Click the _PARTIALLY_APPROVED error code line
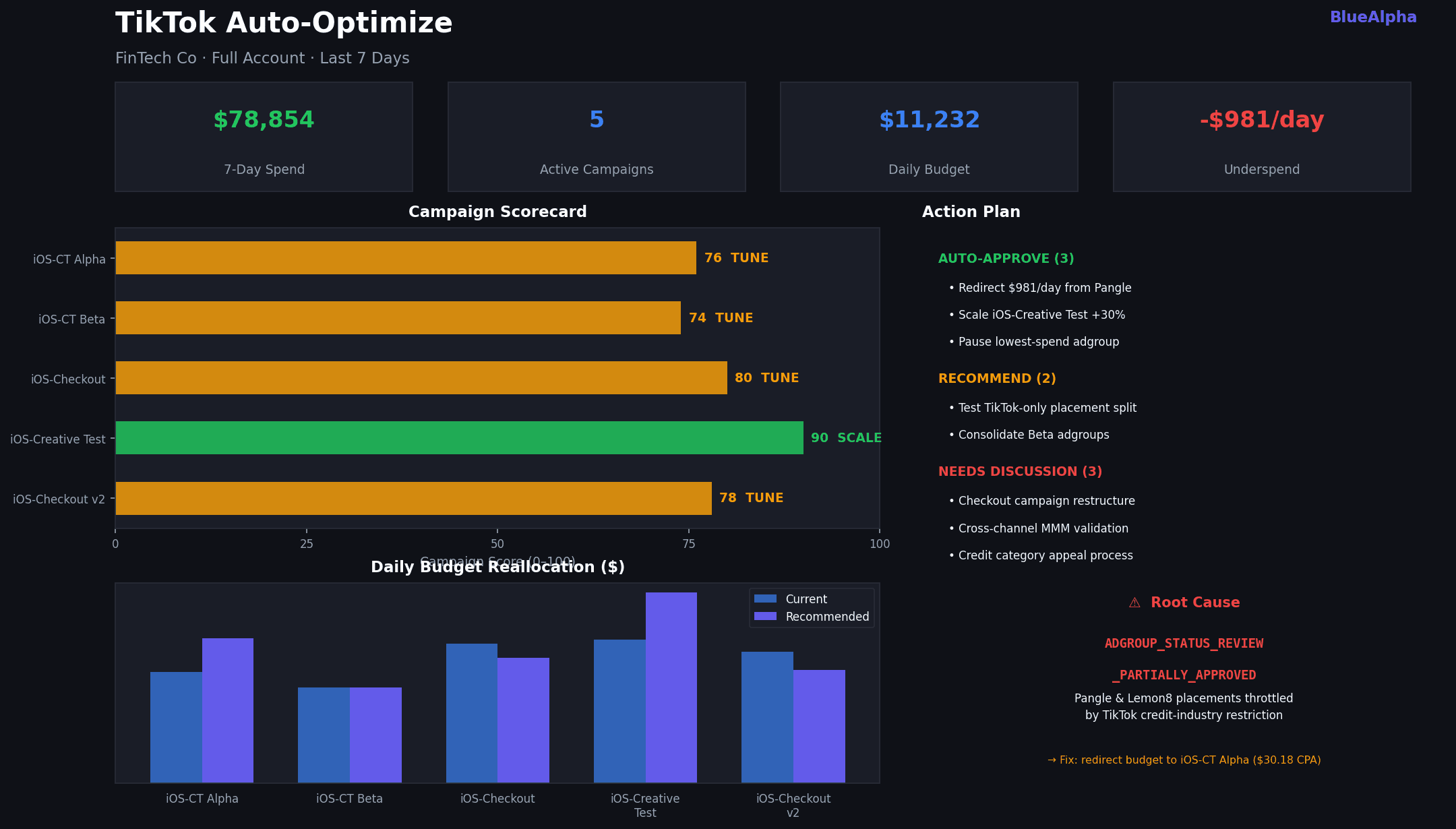 click(x=1184, y=675)
